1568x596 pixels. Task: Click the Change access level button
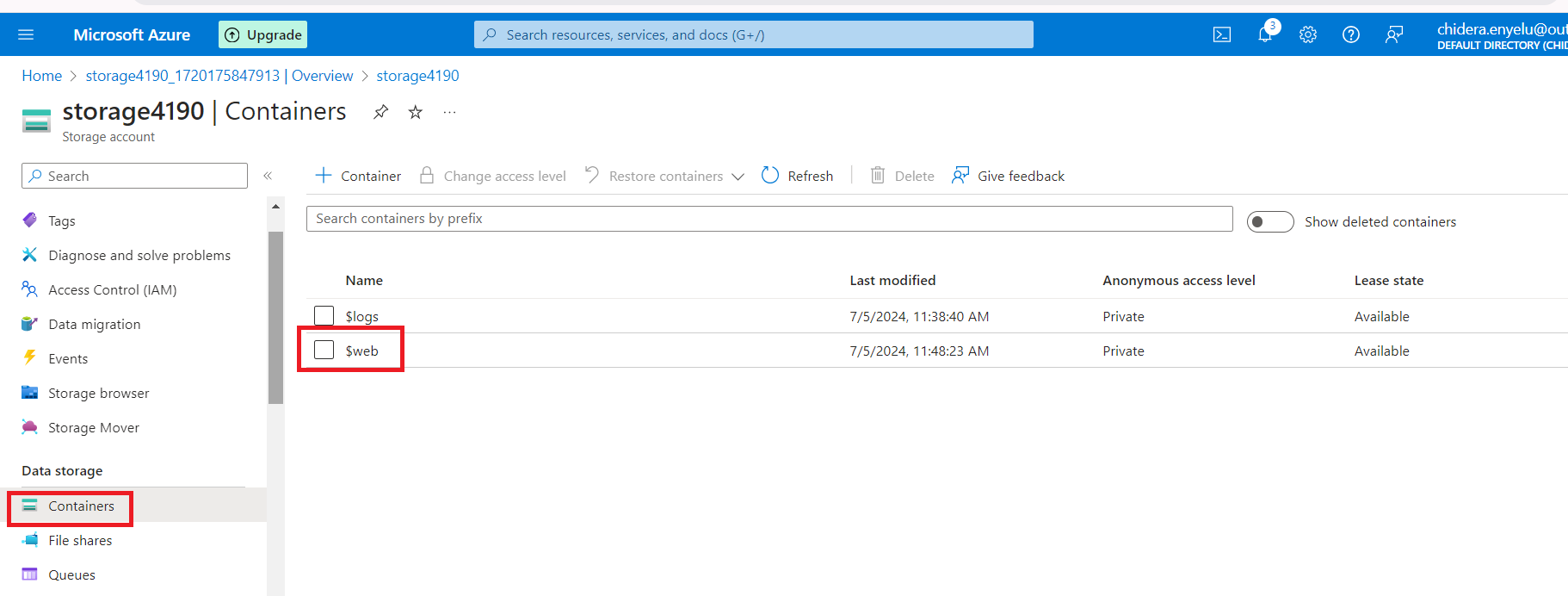click(x=492, y=176)
